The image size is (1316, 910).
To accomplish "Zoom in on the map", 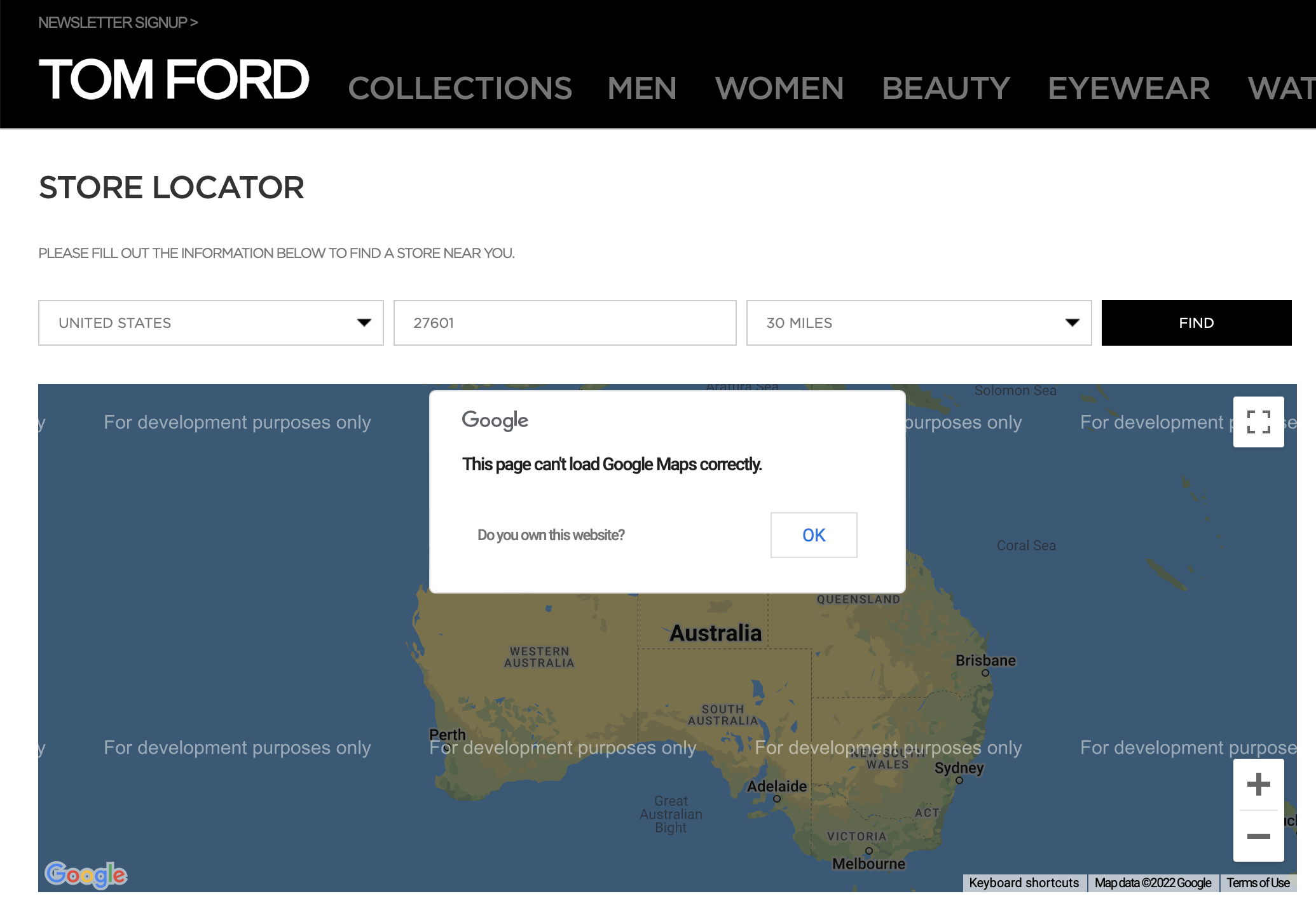I will pyautogui.click(x=1258, y=784).
